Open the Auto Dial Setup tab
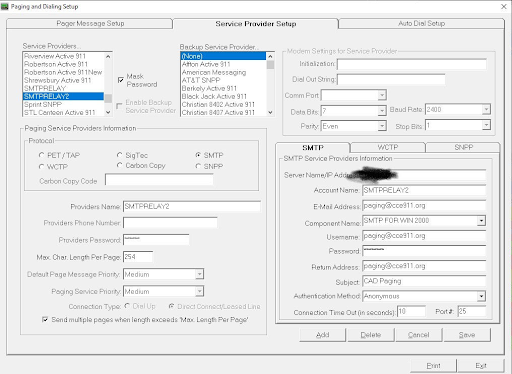The height and width of the screenshot is (374, 512). point(421,23)
